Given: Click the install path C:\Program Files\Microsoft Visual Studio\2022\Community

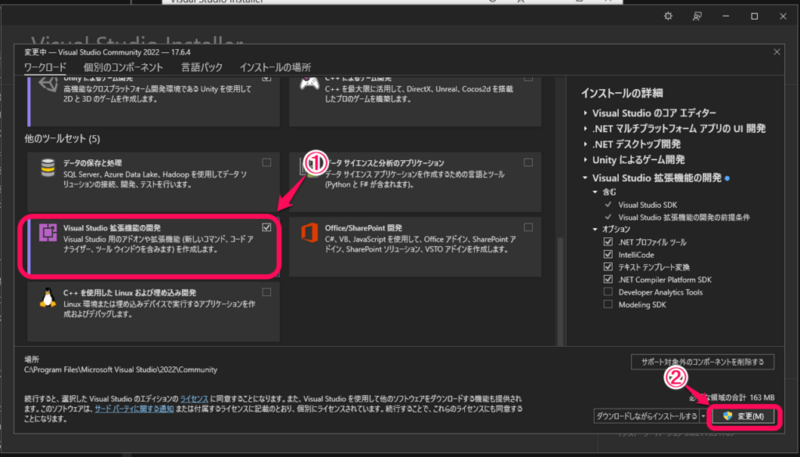Looking at the screenshot, I should coord(121,370).
